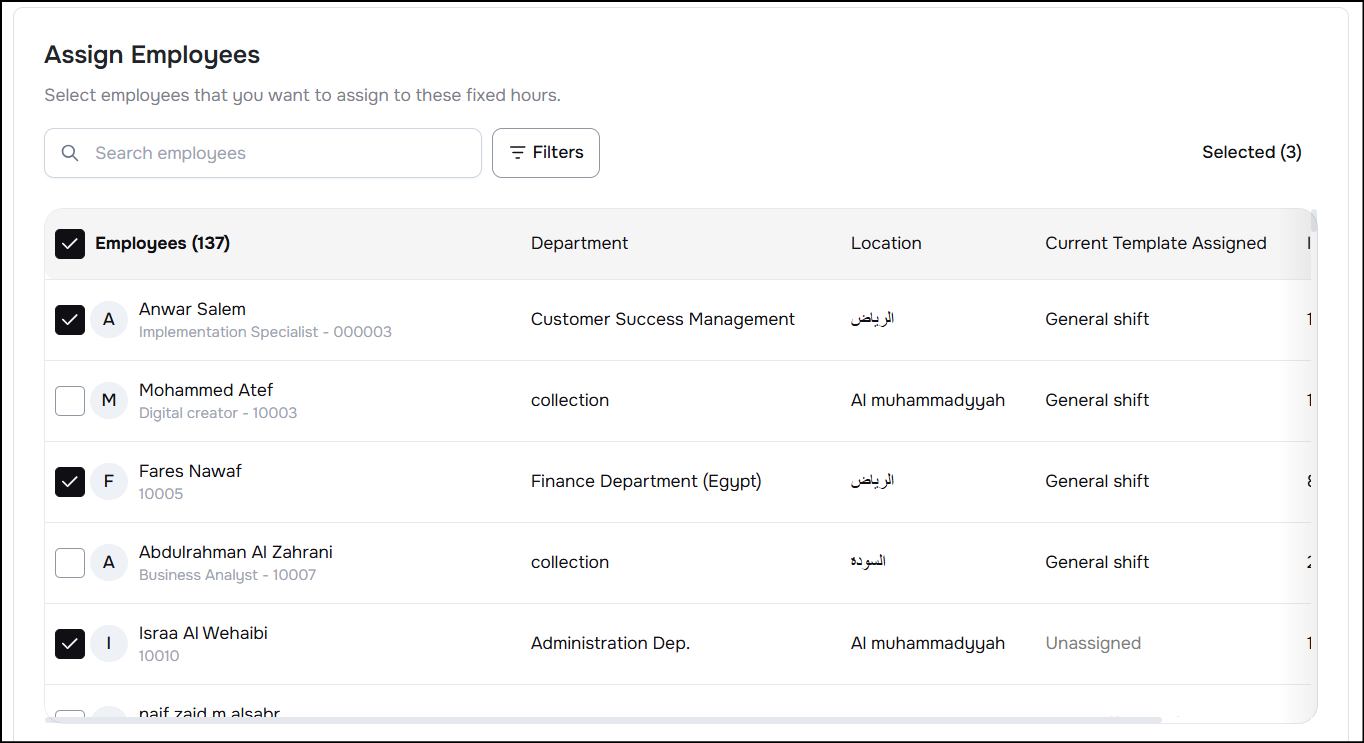This screenshot has width=1364, height=743.
Task: Click Current Template Assigned column header
Action: pos(1155,243)
